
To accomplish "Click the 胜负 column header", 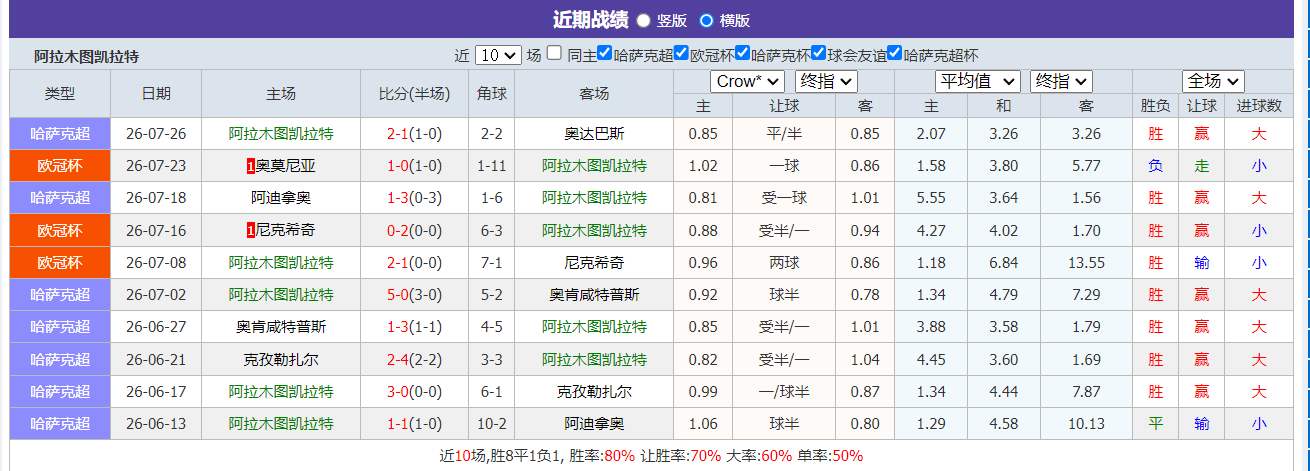I will click(1155, 105).
